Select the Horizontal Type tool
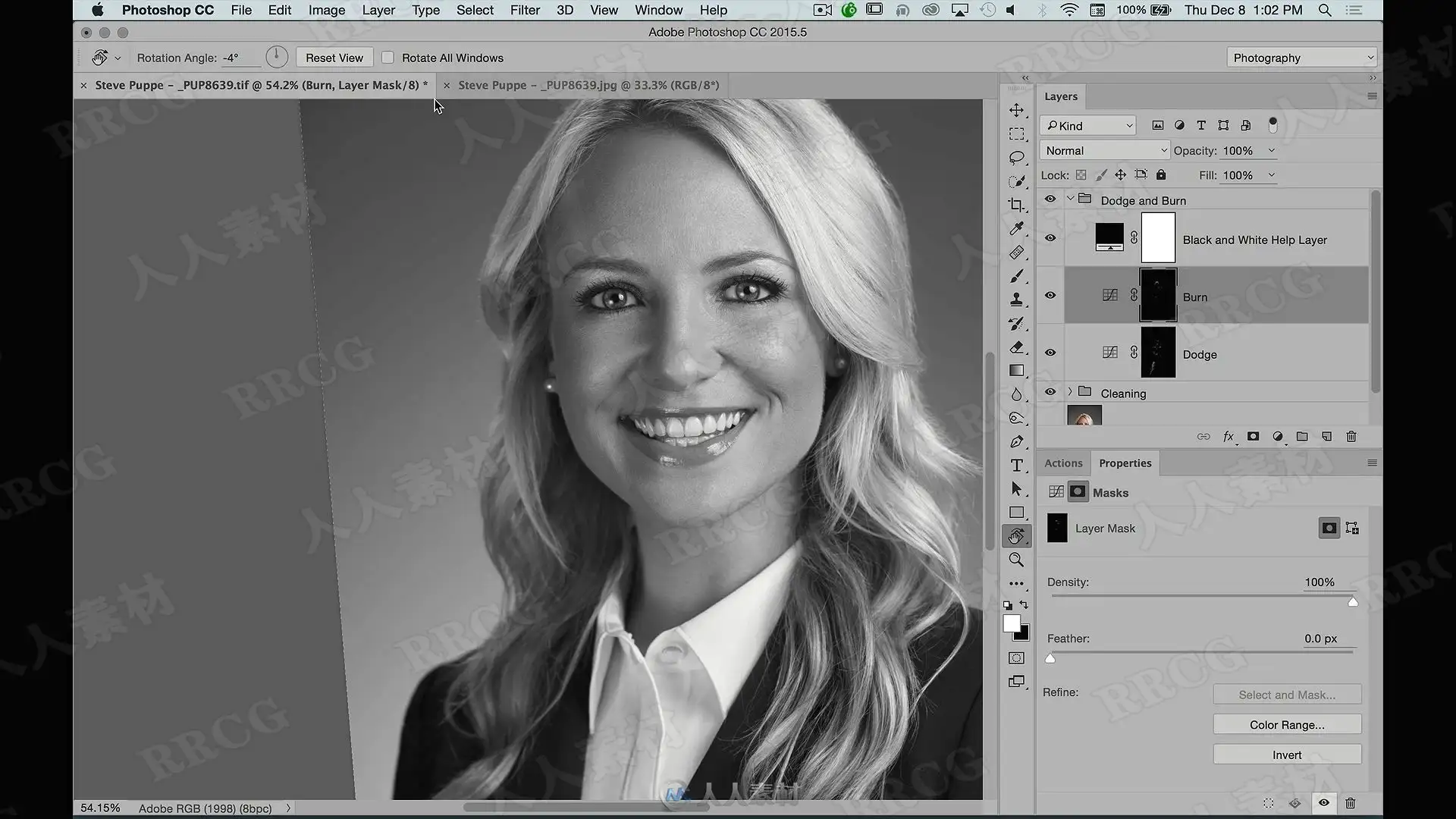1456x819 pixels. 1016,466
